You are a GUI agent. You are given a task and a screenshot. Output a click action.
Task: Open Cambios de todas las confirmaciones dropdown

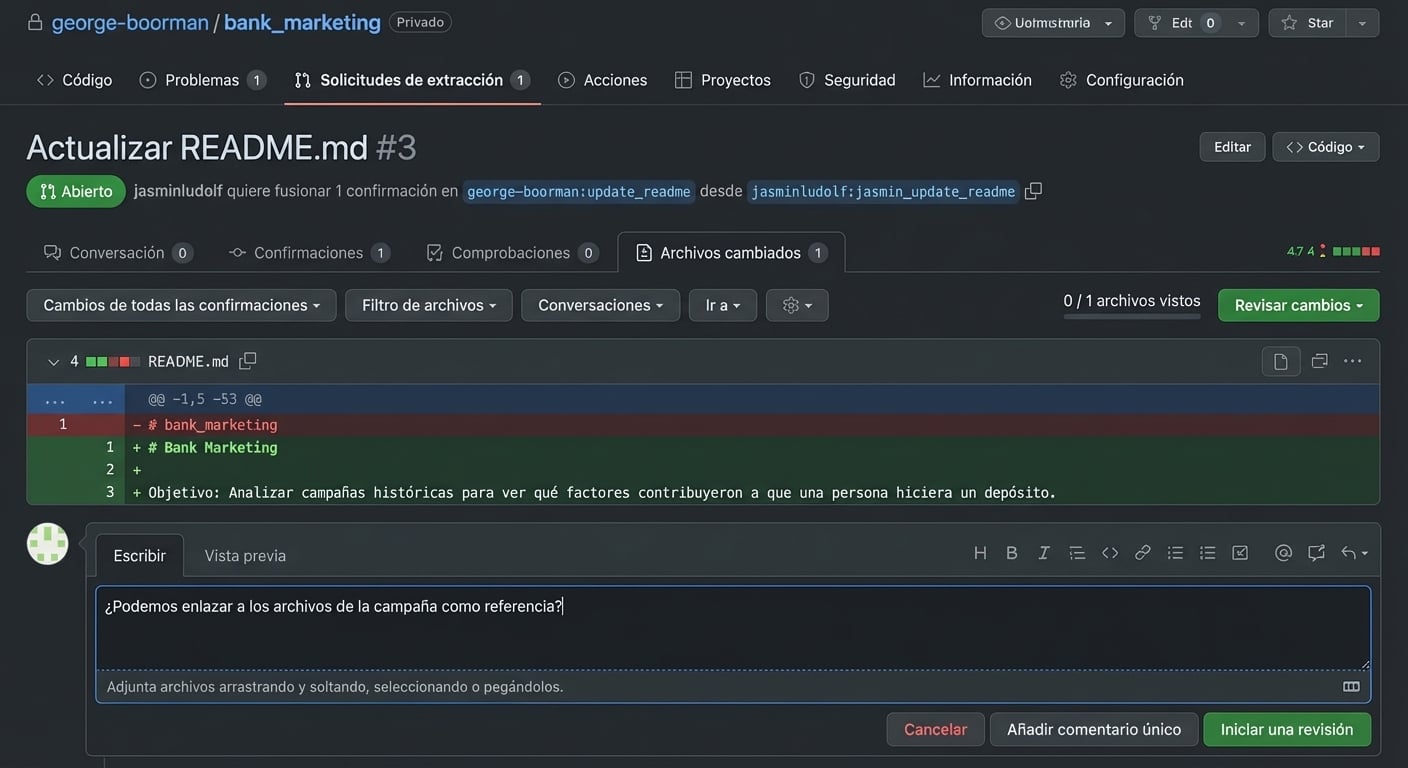[x=181, y=305]
